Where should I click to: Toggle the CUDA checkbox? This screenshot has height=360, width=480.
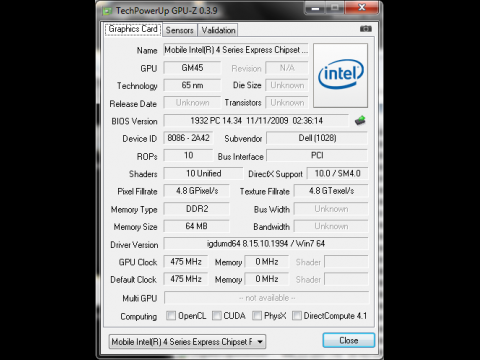tap(217, 315)
